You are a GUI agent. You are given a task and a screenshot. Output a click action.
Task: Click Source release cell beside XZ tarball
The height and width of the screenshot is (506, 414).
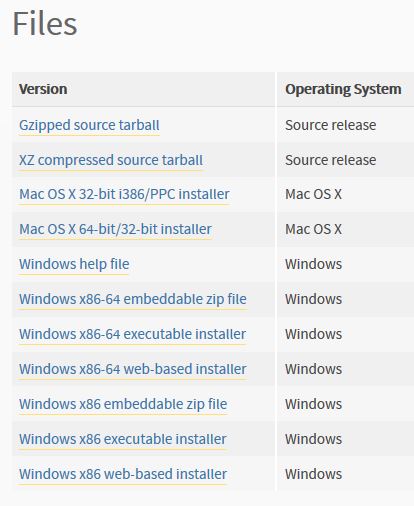coord(331,160)
